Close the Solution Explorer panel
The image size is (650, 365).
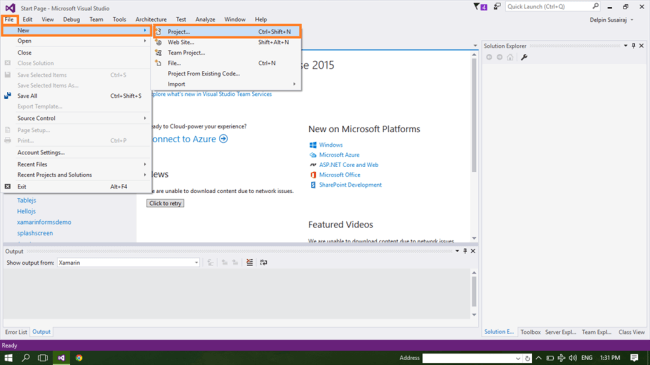point(641,46)
